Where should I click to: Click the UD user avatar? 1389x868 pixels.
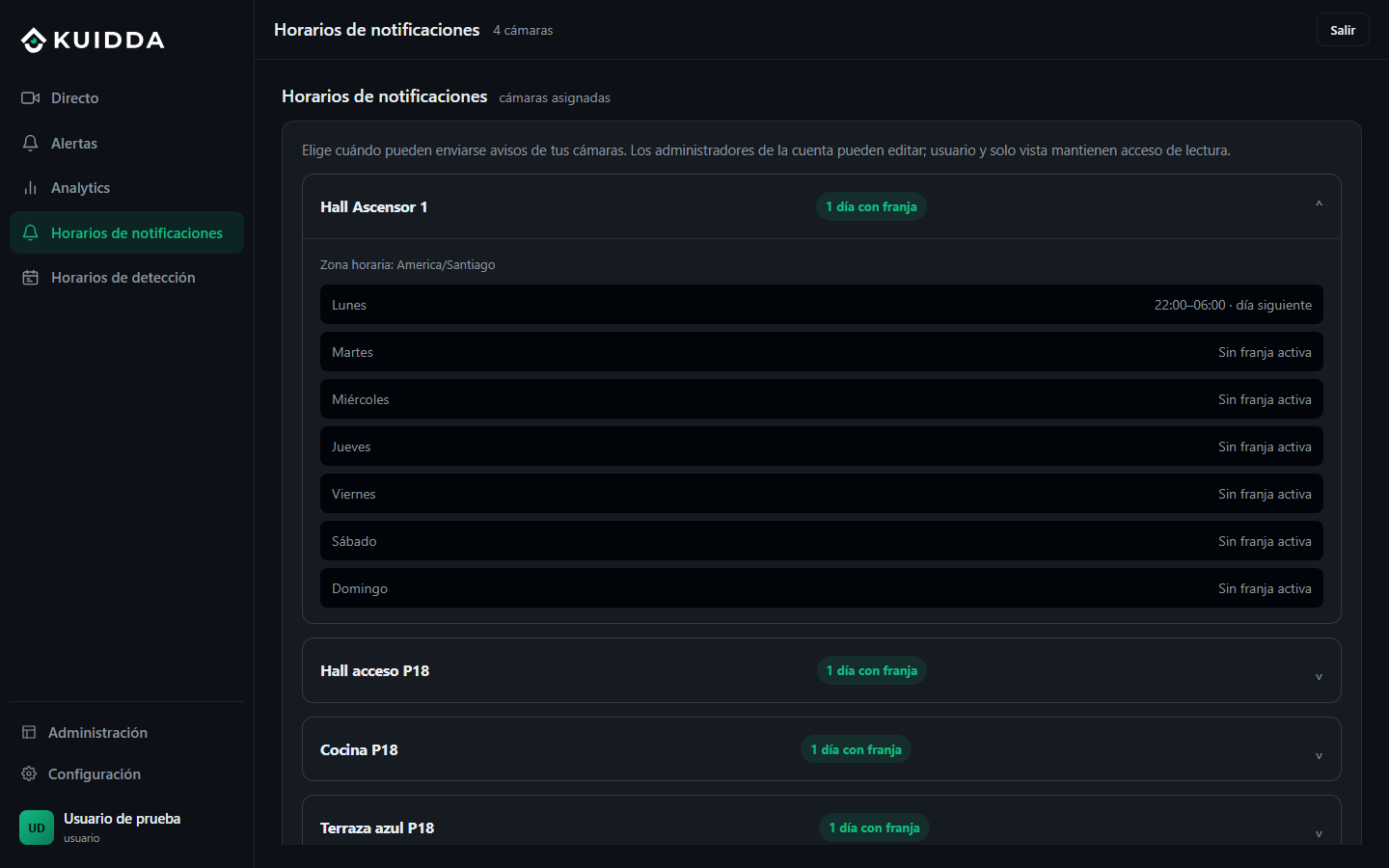(37, 827)
